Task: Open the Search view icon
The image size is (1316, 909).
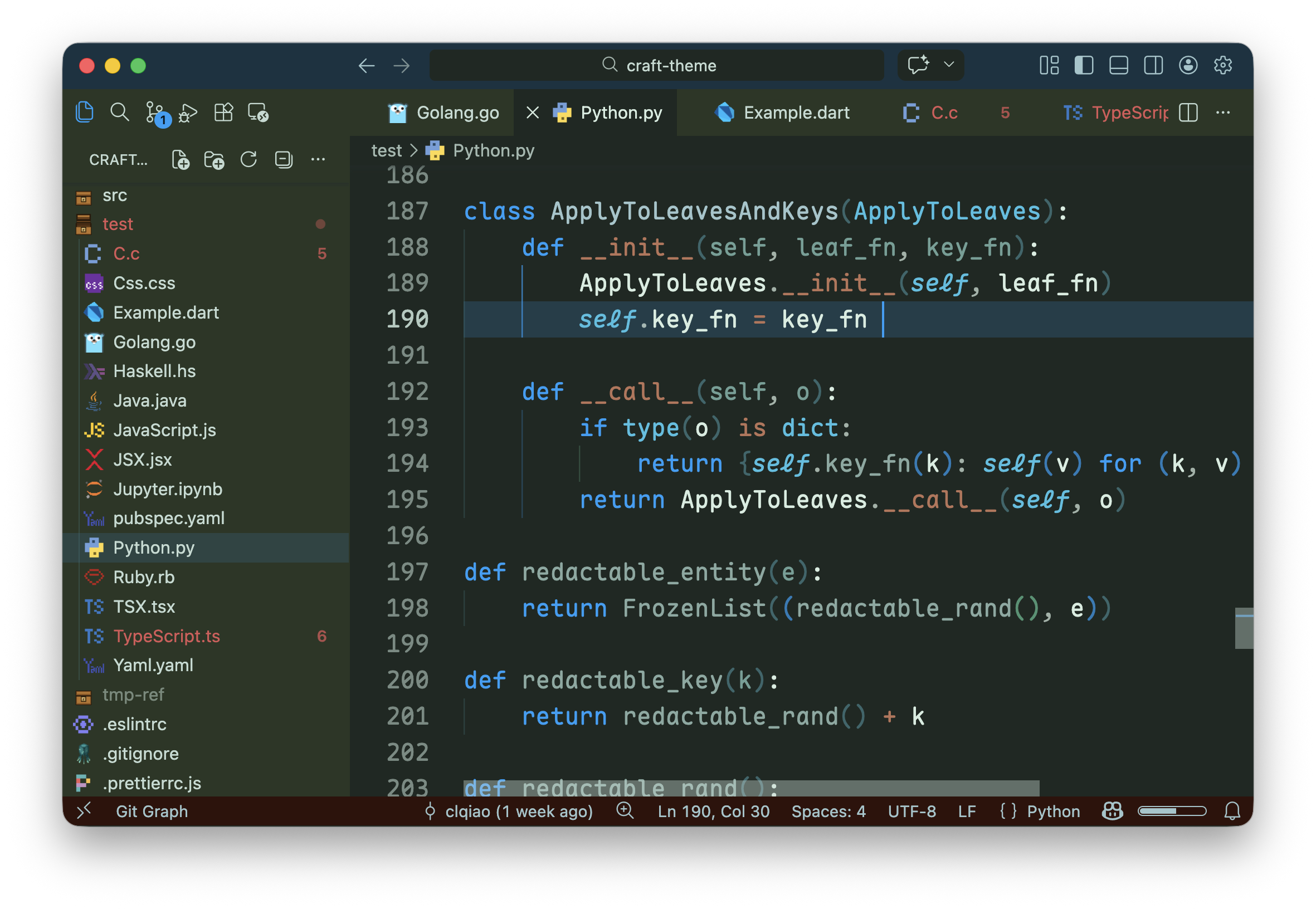Action: pyautogui.click(x=119, y=112)
